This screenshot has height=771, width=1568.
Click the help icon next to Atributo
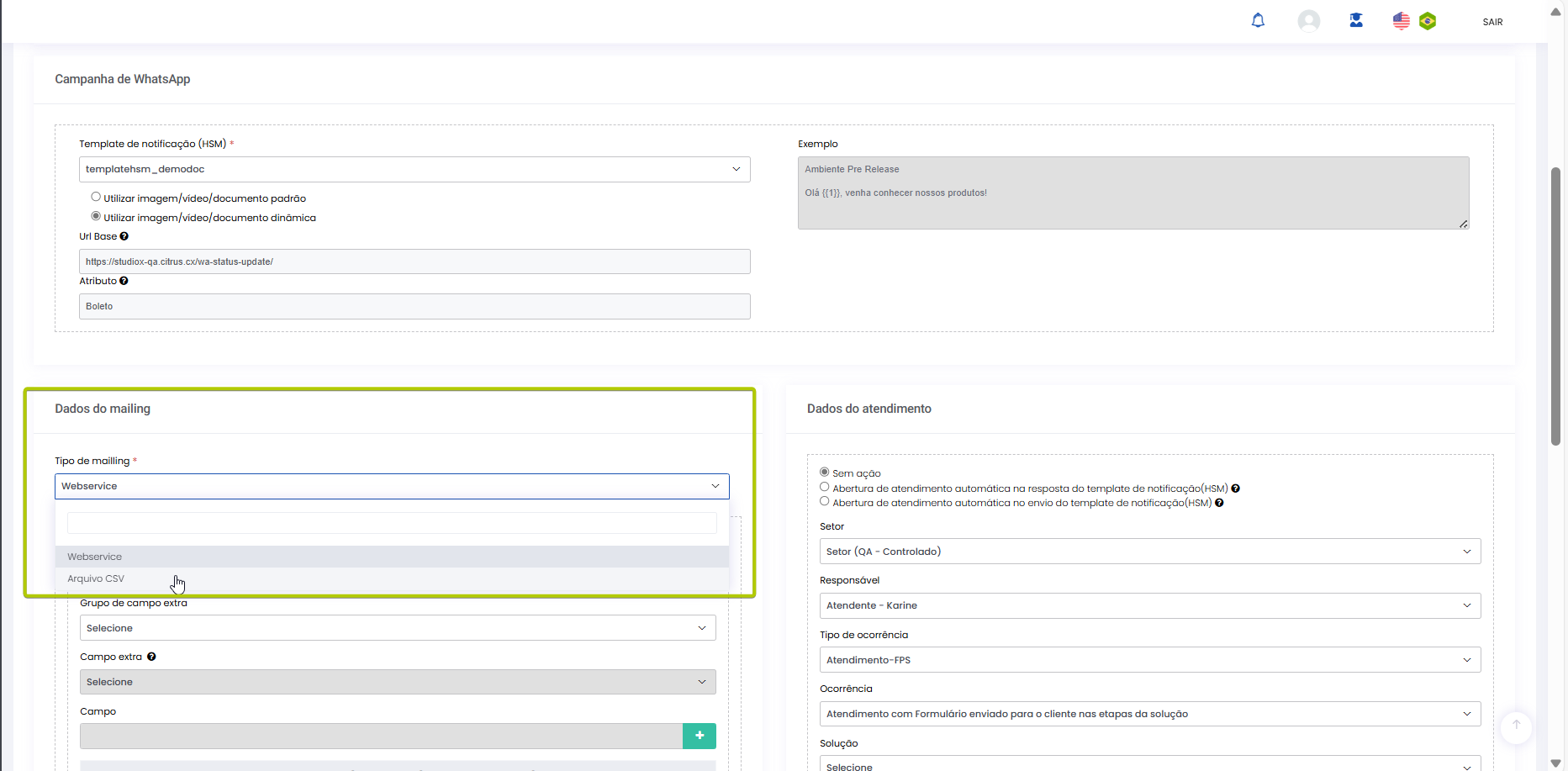click(124, 282)
